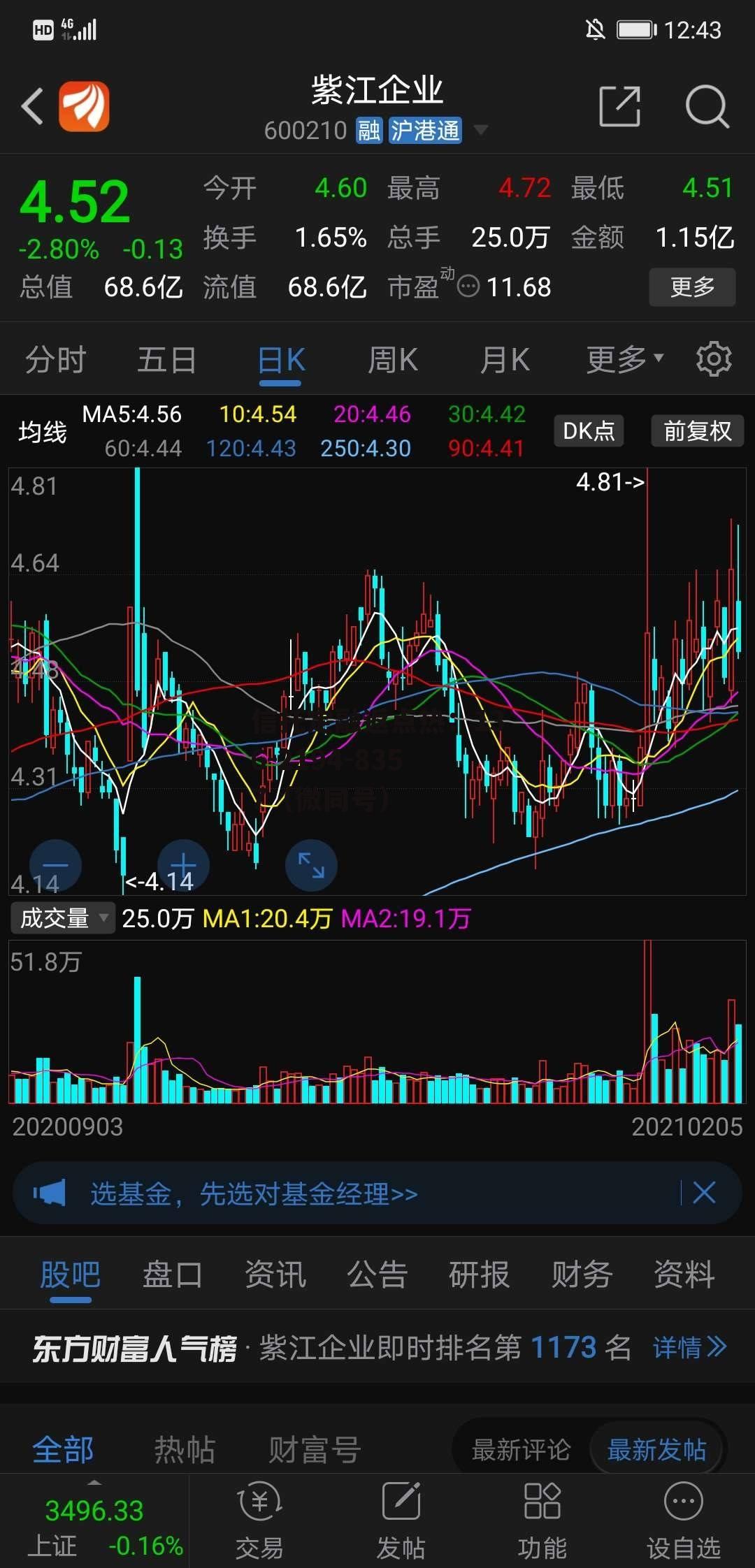The width and height of the screenshot is (755, 1568).
Task: Open the 财务 tab
Action: [x=582, y=1275]
